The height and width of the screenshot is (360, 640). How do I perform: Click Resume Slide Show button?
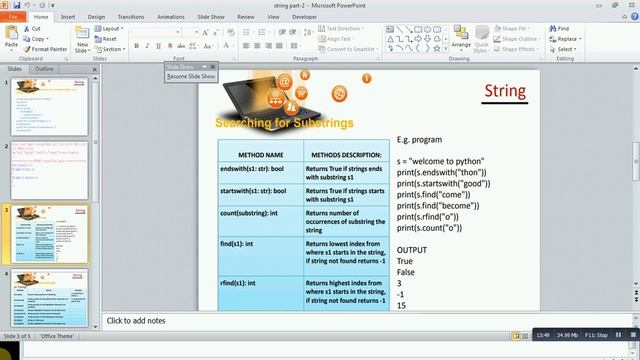191,76
